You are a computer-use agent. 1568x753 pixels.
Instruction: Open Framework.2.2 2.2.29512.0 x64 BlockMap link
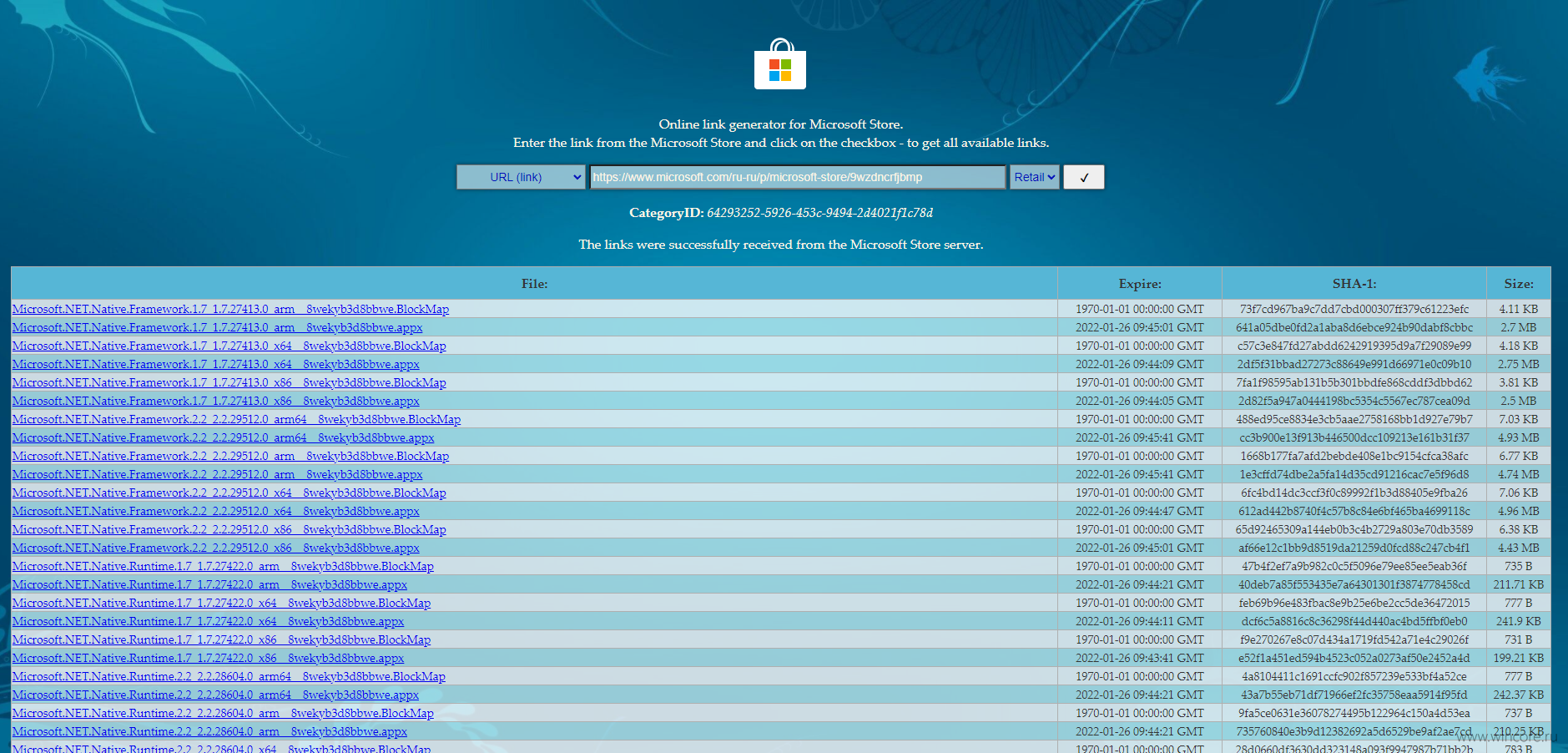click(x=229, y=493)
